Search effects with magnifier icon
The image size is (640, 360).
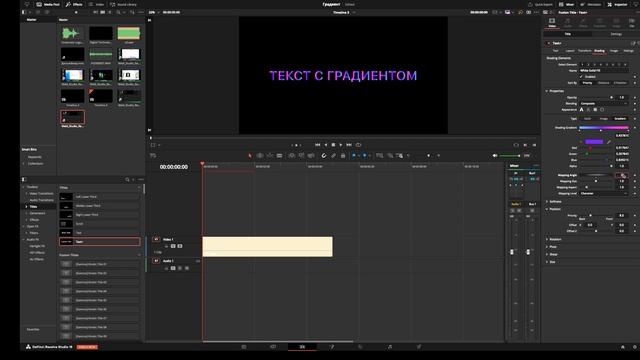tap(127, 180)
